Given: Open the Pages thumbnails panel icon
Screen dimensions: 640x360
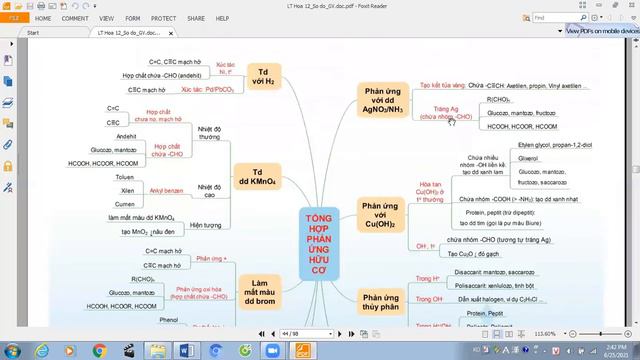Looking at the screenshot, I should pos(8,82).
